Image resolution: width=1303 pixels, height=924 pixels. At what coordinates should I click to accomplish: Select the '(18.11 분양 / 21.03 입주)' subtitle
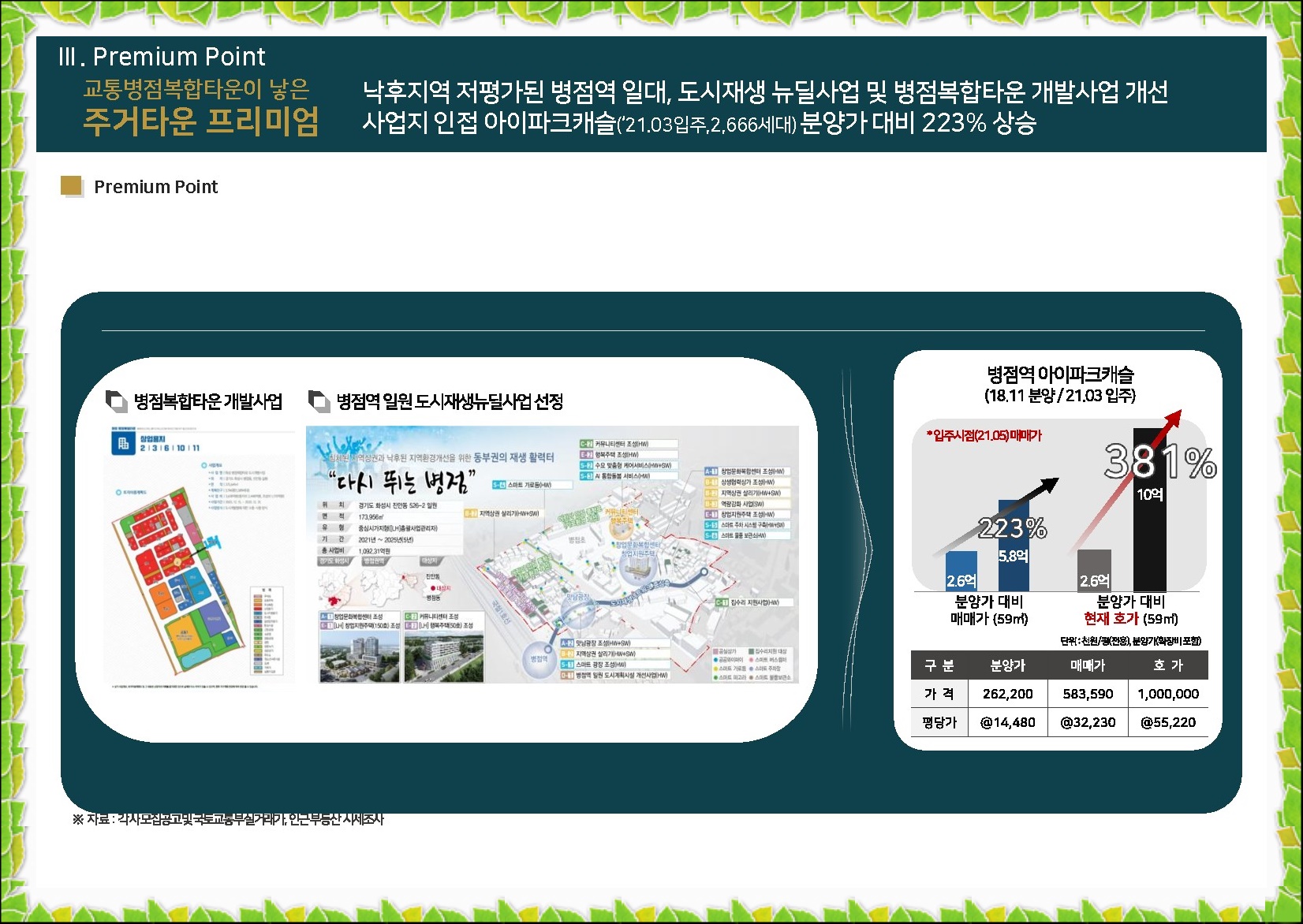pos(1060,396)
